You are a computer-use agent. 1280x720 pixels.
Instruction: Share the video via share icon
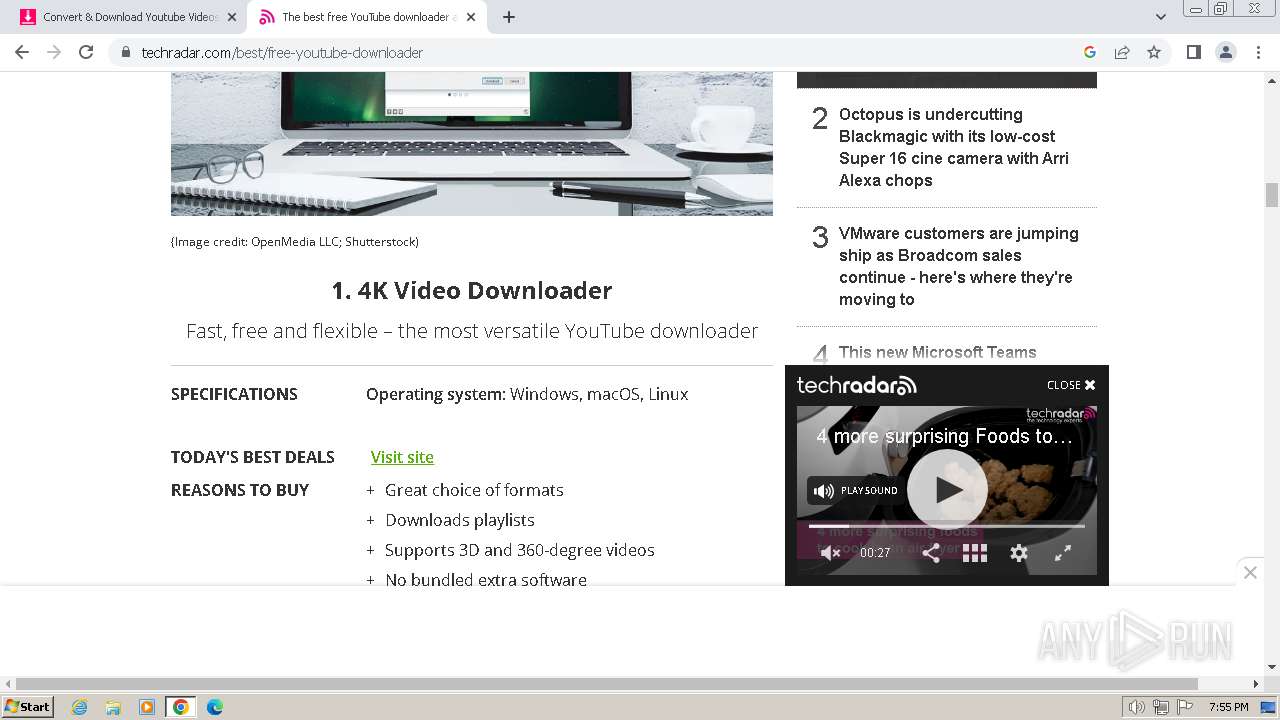(931, 553)
